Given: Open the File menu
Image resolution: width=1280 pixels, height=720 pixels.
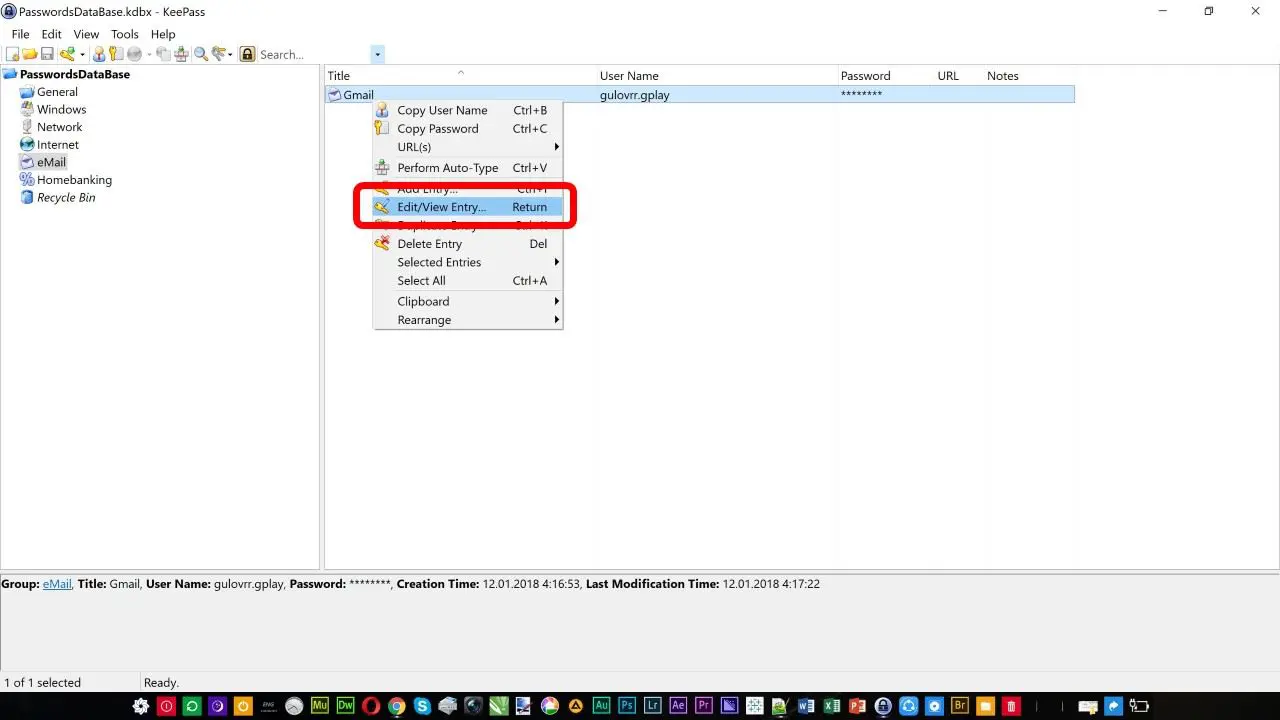Looking at the screenshot, I should (x=20, y=34).
